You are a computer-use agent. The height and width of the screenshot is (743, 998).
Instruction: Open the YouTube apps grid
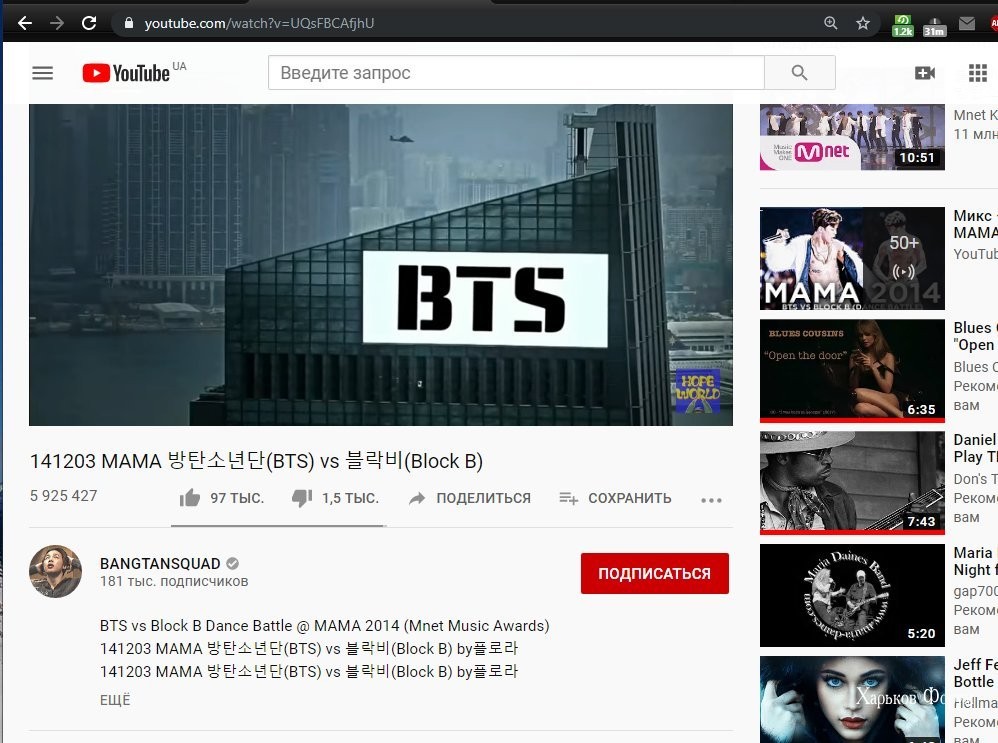978,73
